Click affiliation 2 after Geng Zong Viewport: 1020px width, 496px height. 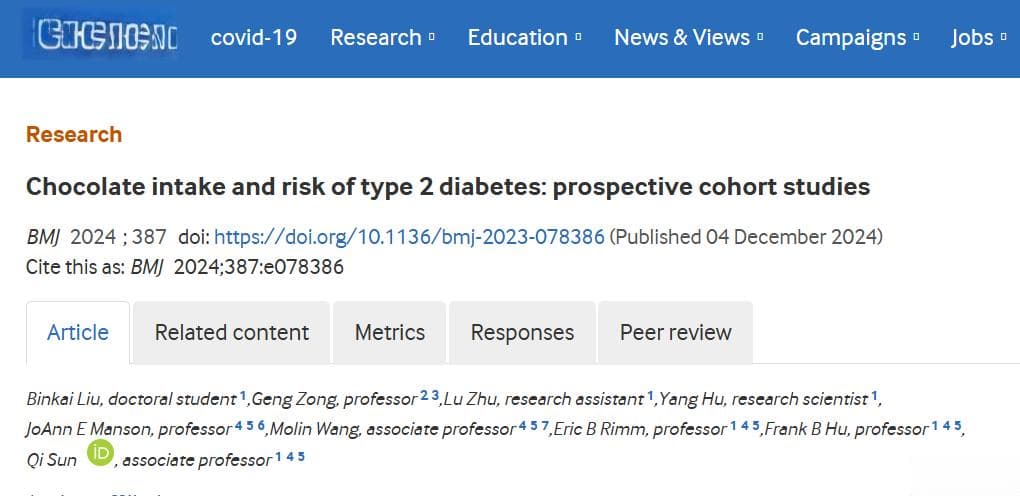pyautogui.click(x=424, y=394)
